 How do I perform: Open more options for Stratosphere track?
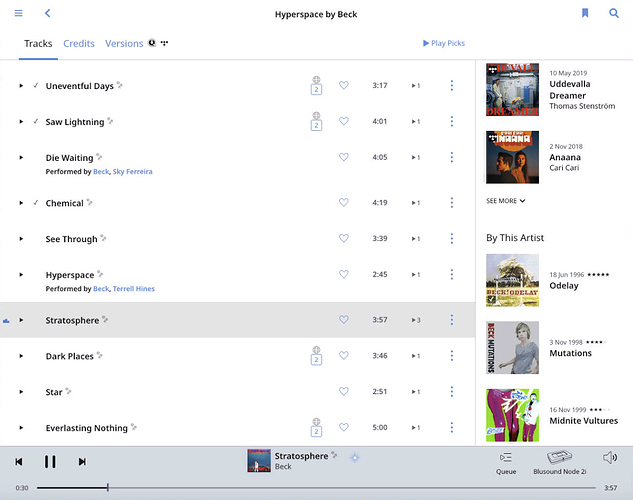click(452, 320)
